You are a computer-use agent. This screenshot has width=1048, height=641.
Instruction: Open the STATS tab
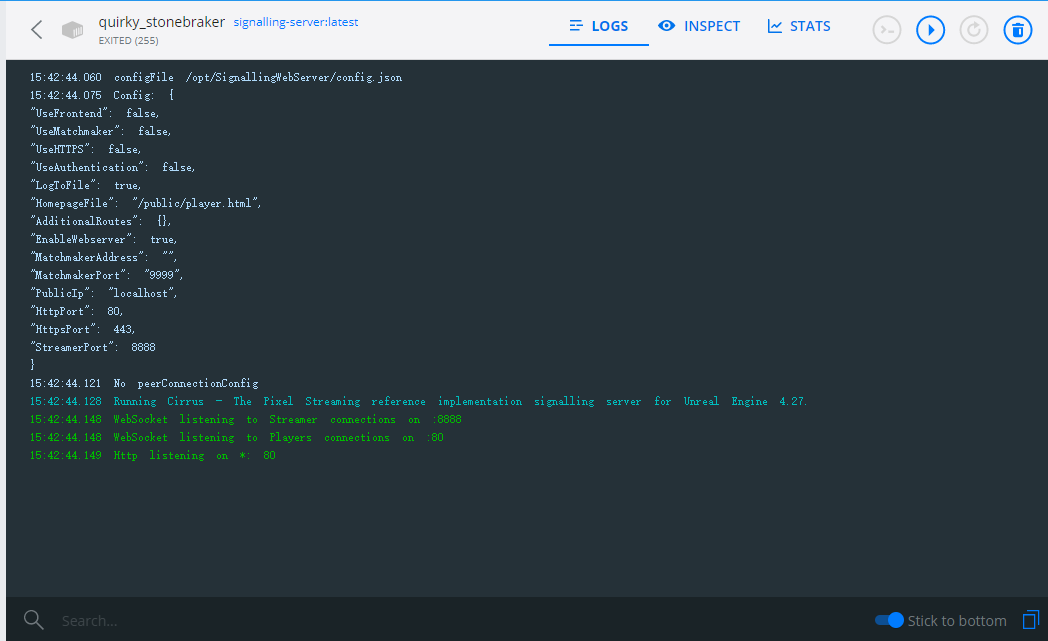[798, 26]
